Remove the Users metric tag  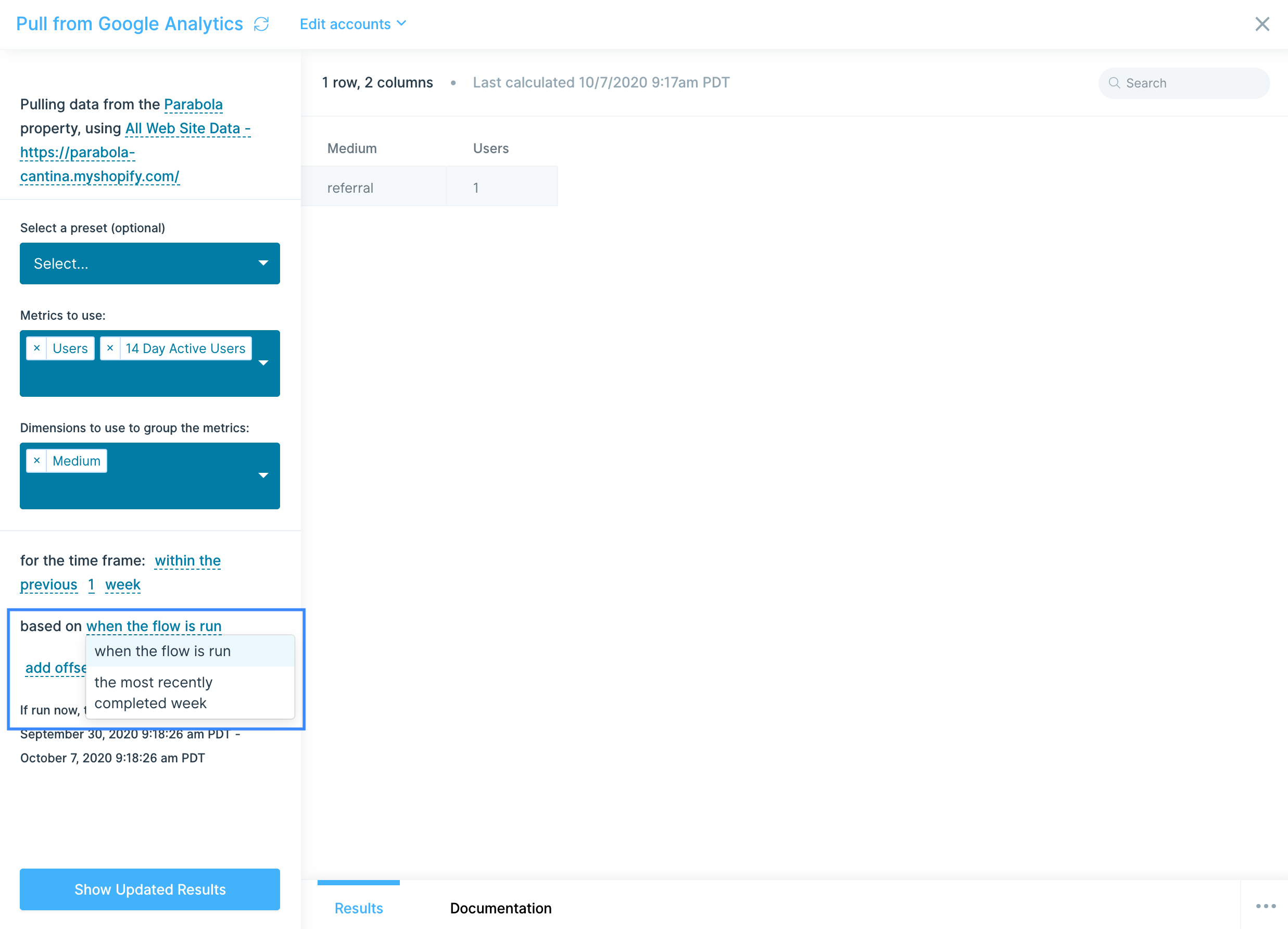coord(37,348)
